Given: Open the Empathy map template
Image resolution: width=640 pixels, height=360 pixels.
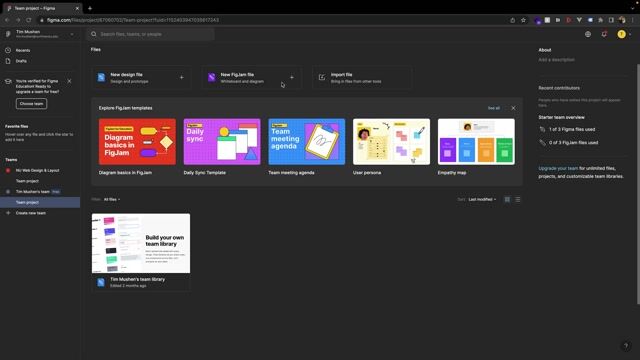Looking at the screenshot, I should (x=476, y=142).
